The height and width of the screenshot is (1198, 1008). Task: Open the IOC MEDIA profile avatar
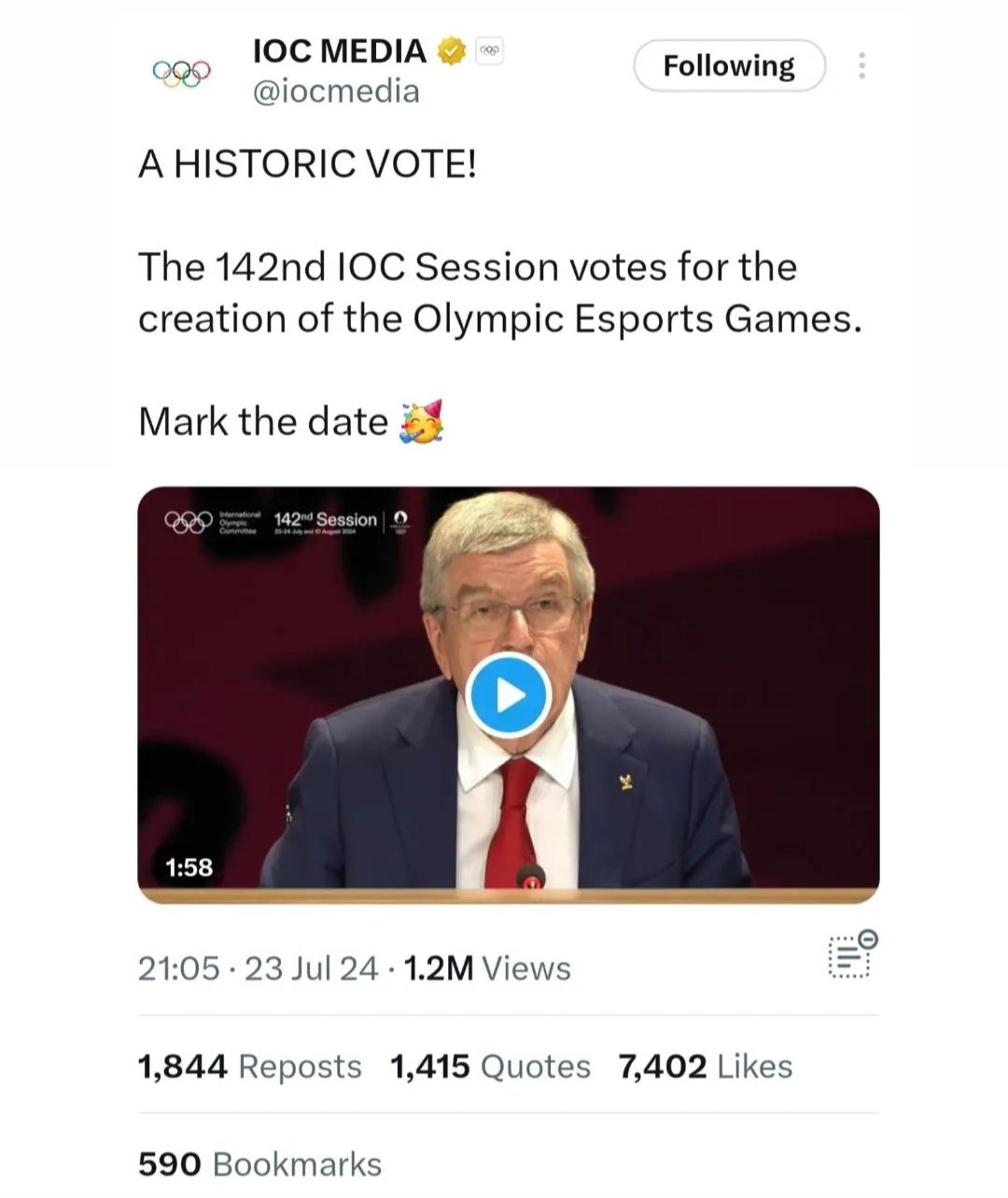point(182,71)
